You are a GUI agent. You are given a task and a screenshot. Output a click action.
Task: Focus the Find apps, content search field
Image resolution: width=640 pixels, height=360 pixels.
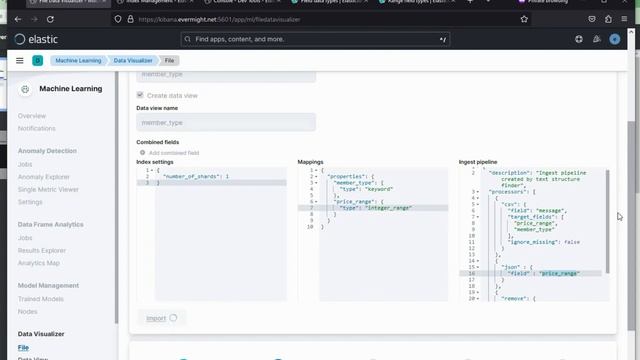[315, 39]
